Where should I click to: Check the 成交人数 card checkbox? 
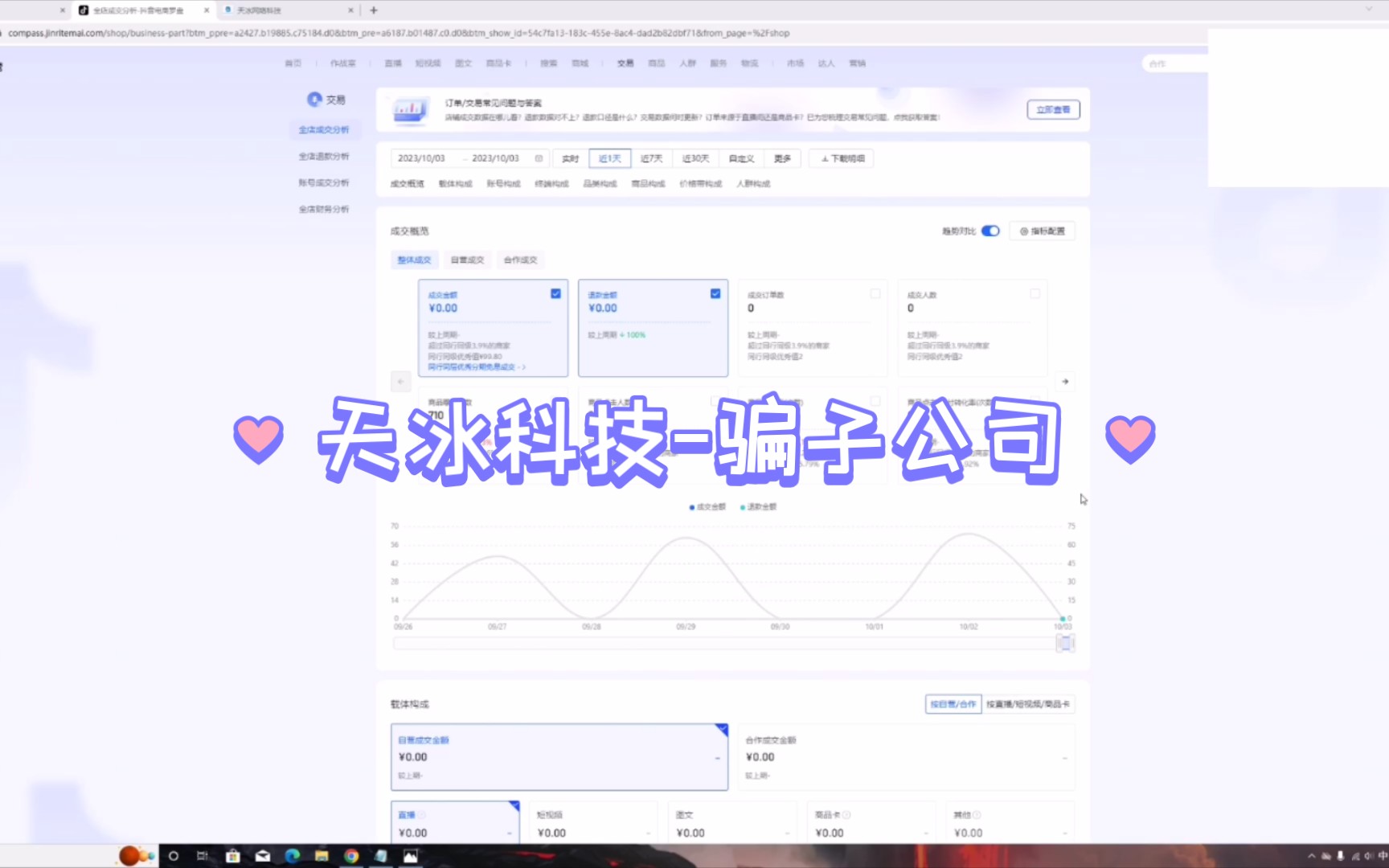(1035, 293)
